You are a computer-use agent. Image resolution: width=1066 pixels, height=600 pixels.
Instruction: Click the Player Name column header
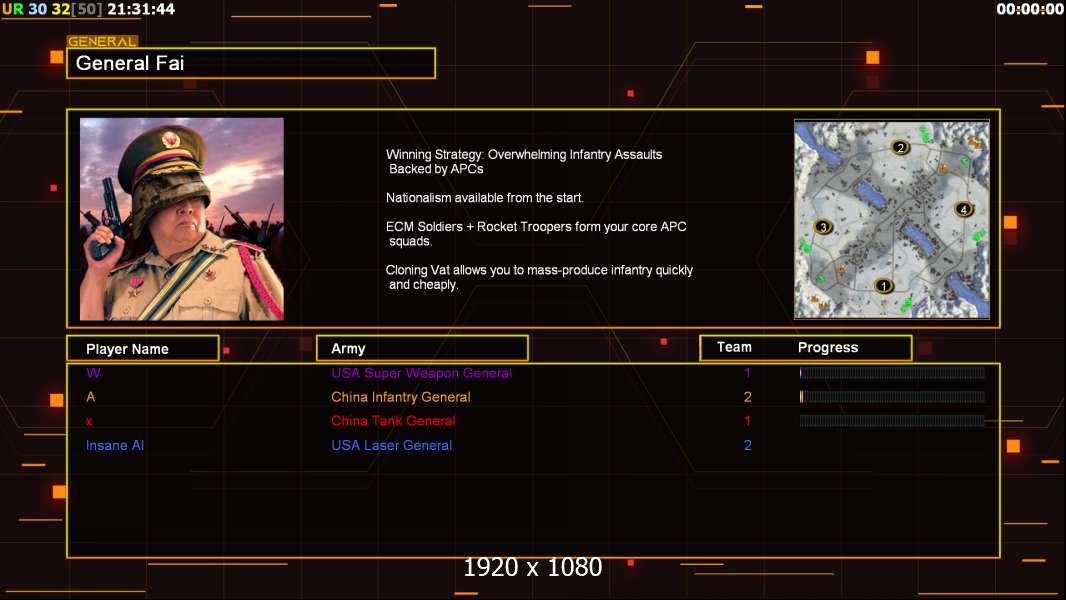[x=143, y=349]
